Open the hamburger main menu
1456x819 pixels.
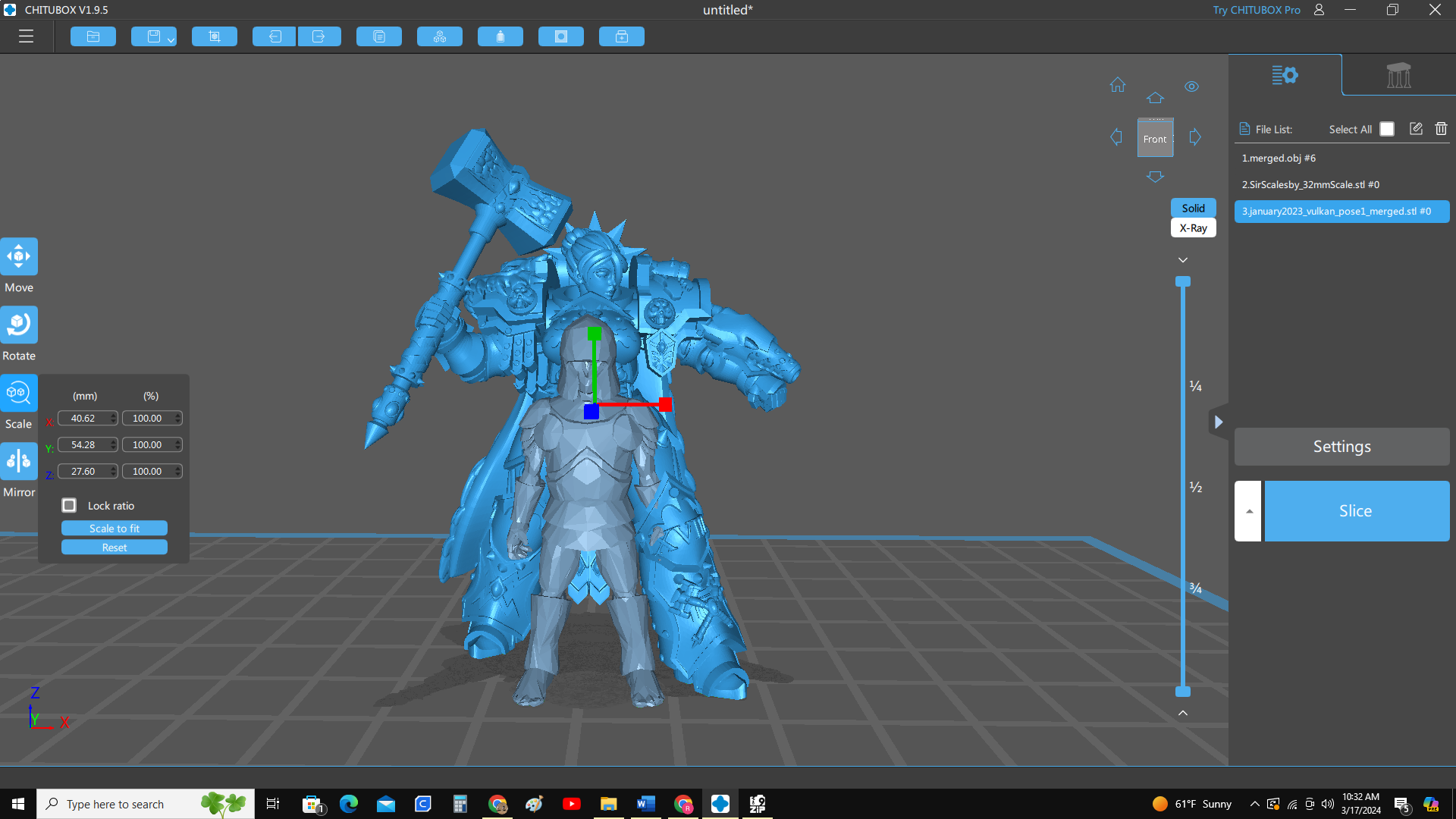(26, 36)
